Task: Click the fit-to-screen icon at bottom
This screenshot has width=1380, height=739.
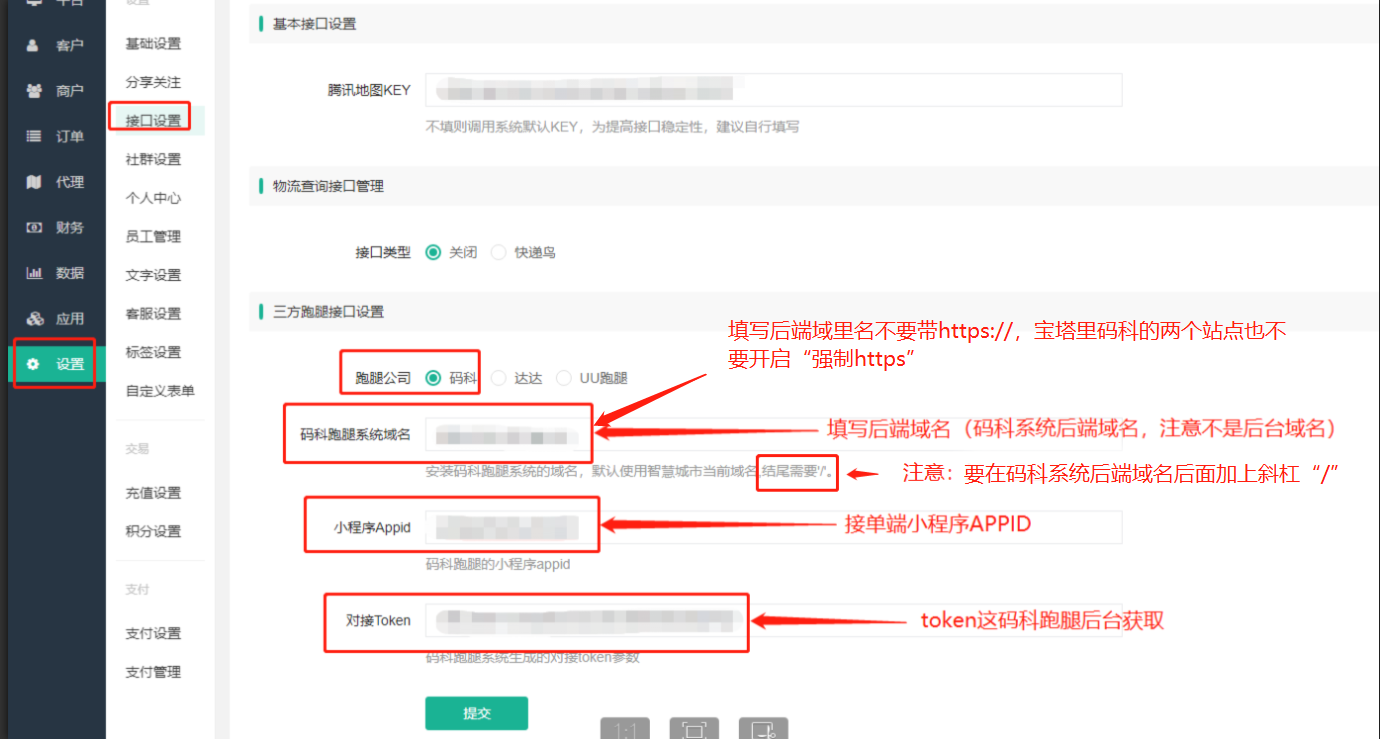Action: tap(694, 731)
